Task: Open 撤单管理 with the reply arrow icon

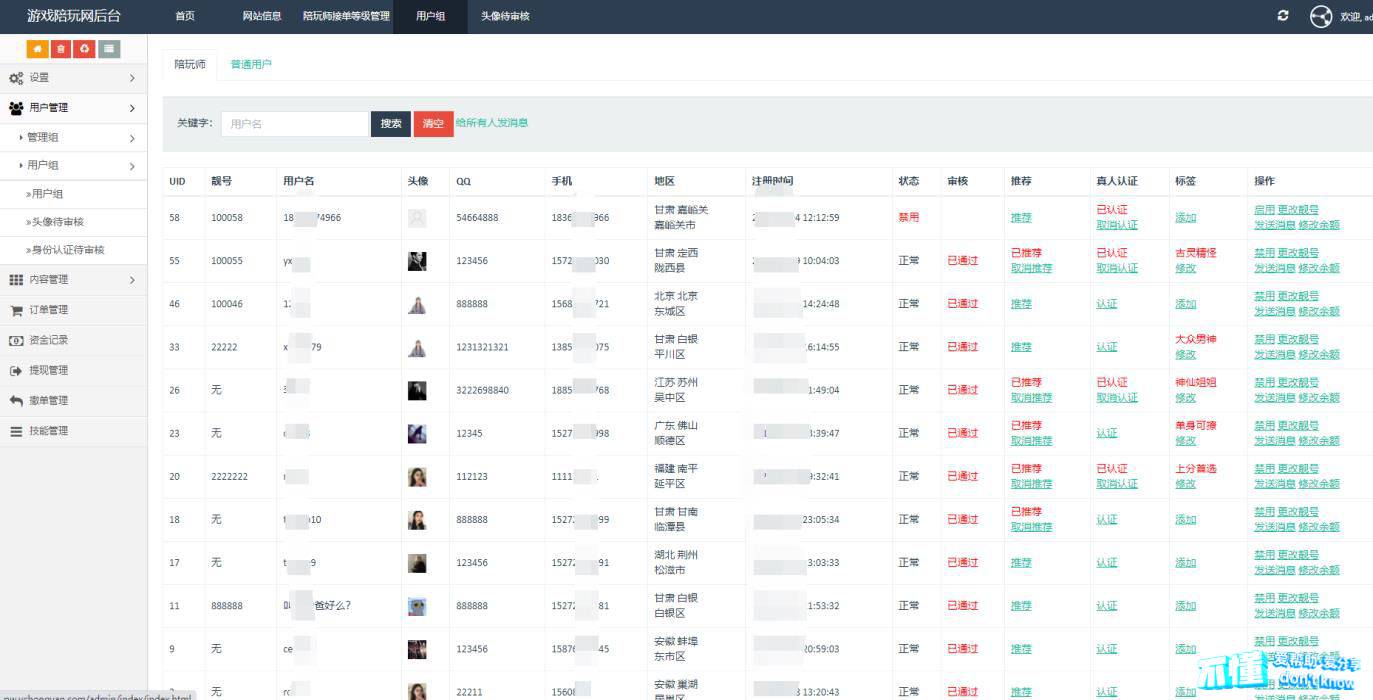Action: [48, 401]
